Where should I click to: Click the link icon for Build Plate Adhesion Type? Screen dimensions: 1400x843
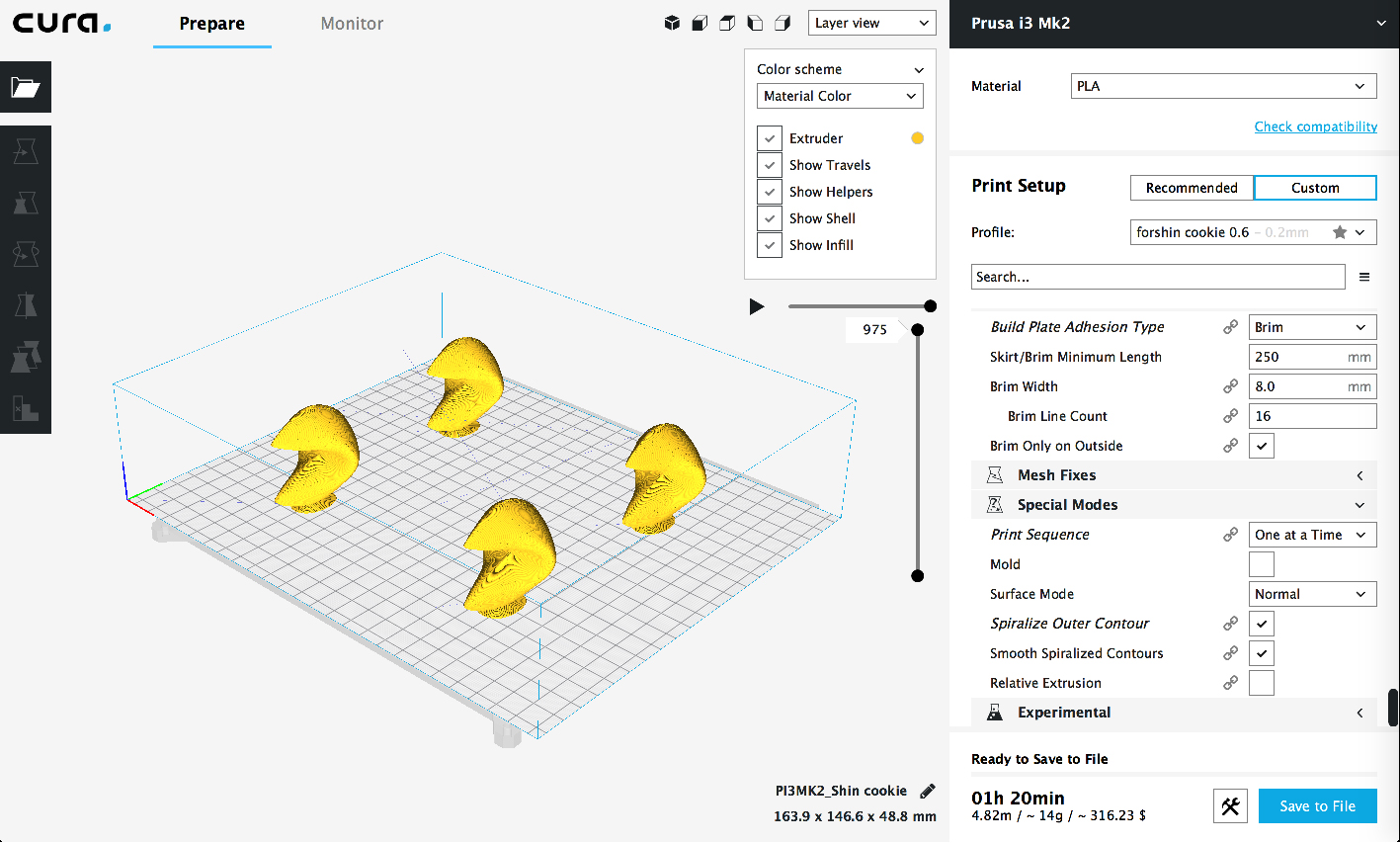click(x=1230, y=327)
